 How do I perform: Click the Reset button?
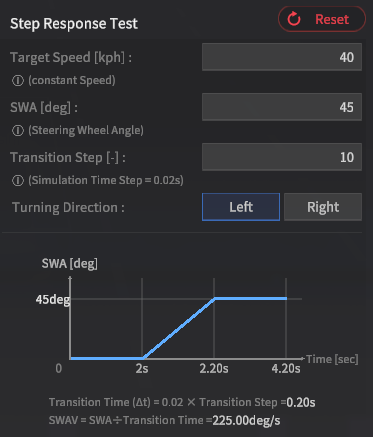click(x=322, y=19)
